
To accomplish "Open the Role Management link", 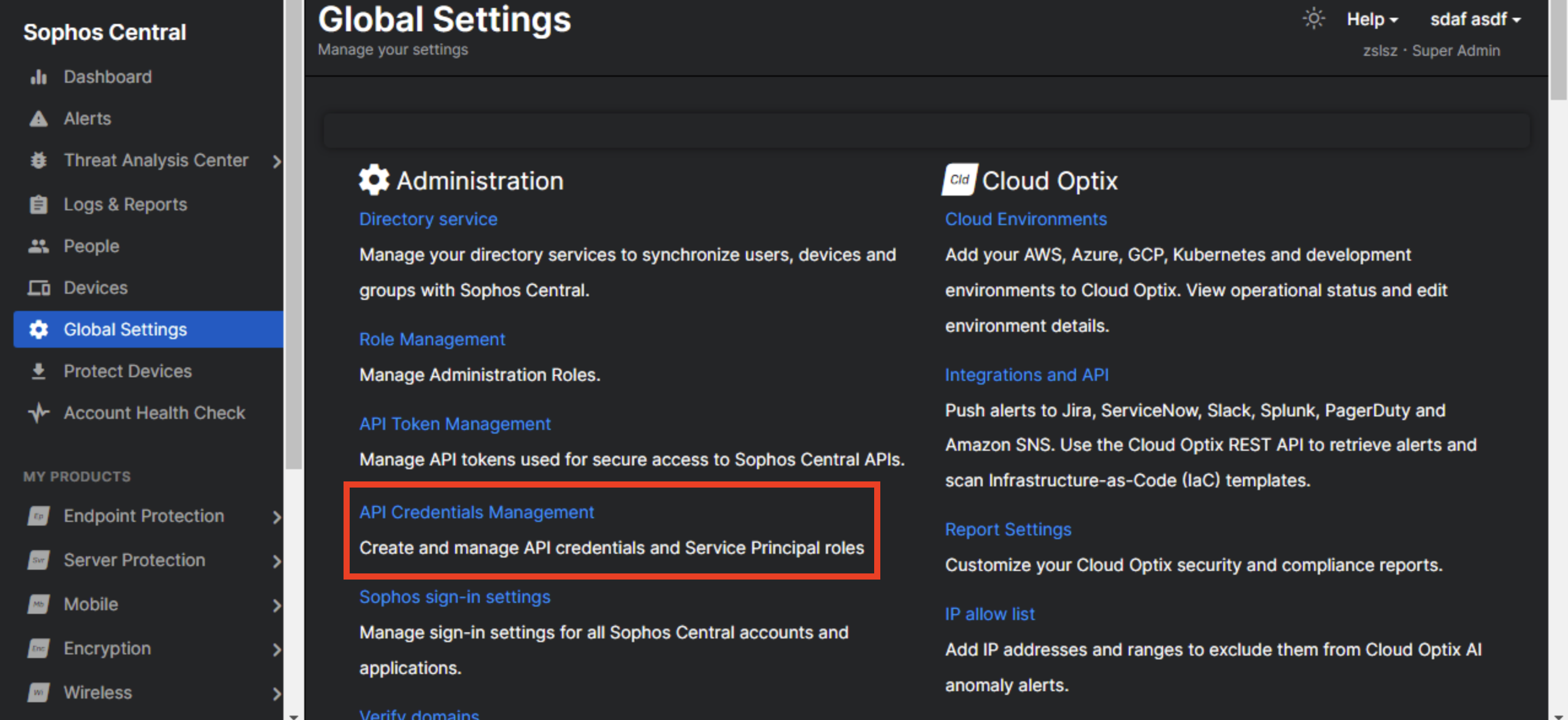I will [432, 339].
